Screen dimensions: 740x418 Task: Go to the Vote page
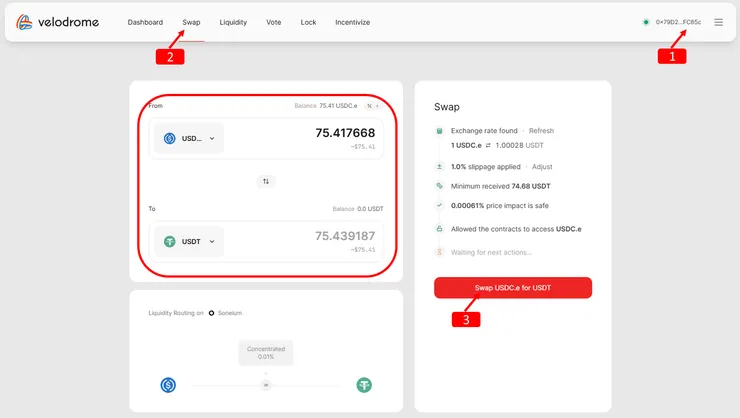point(274,22)
